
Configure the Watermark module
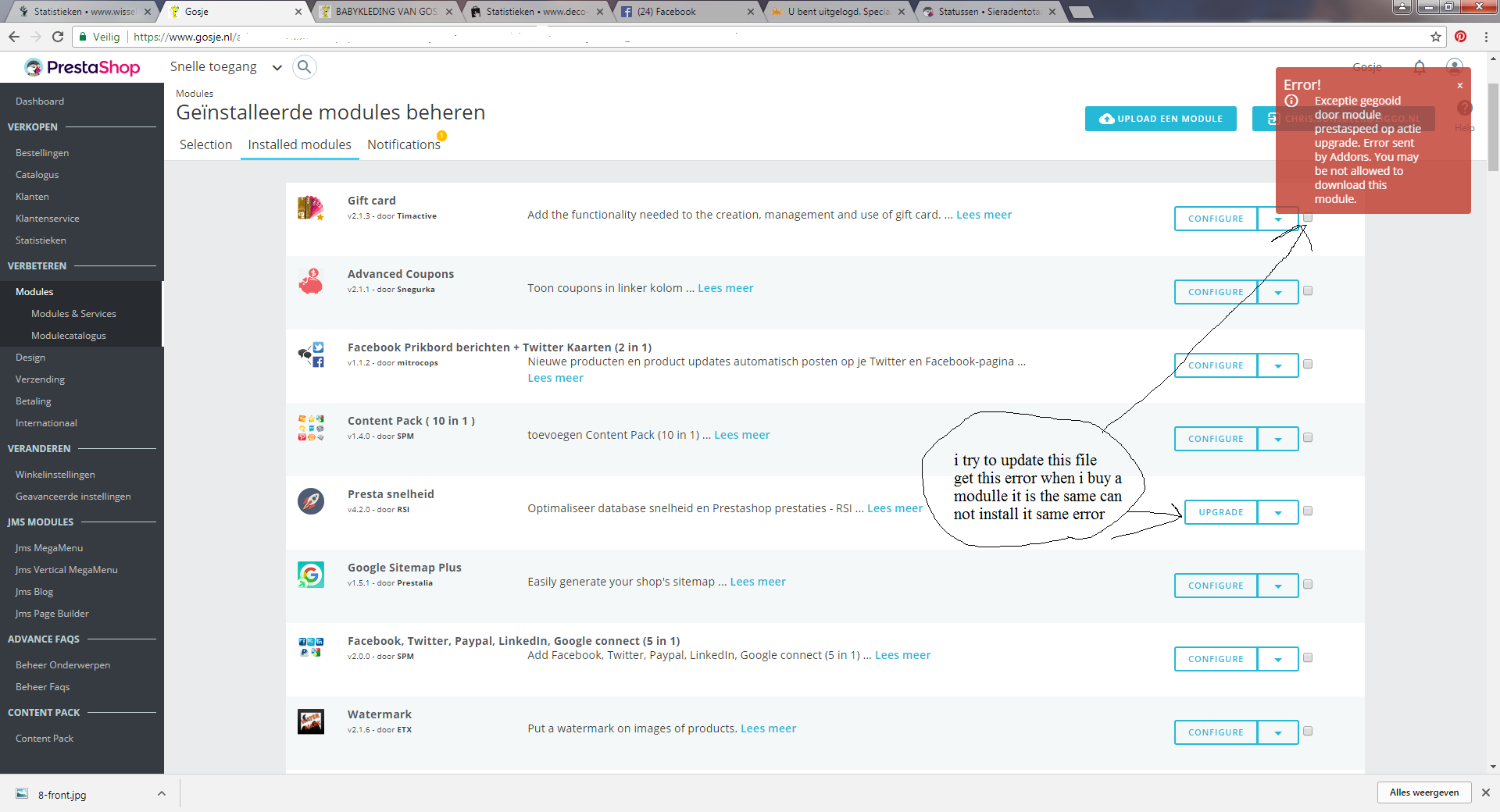click(1216, 732)
